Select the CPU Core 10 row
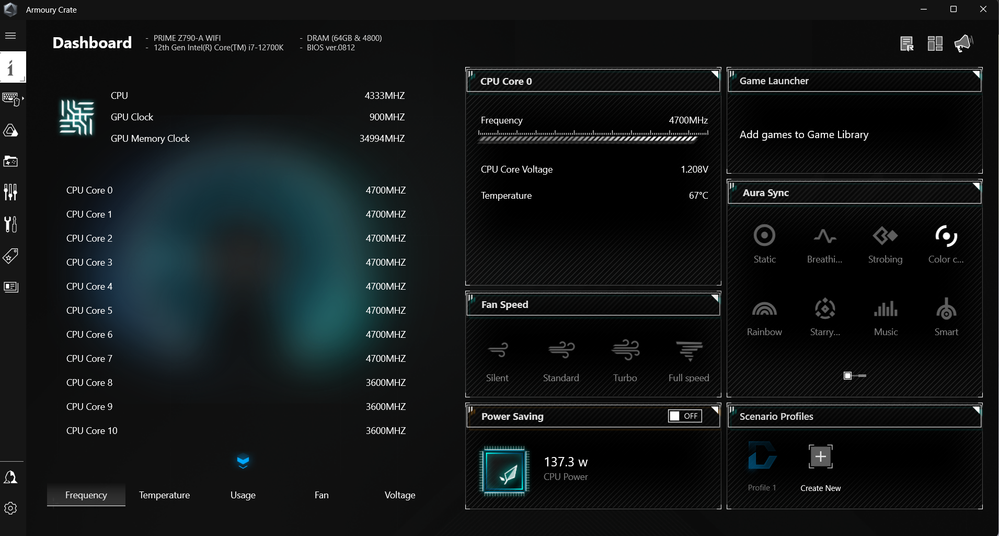Image resolution: width=999 pixels, height=536 pixels. tap(236, 431)
